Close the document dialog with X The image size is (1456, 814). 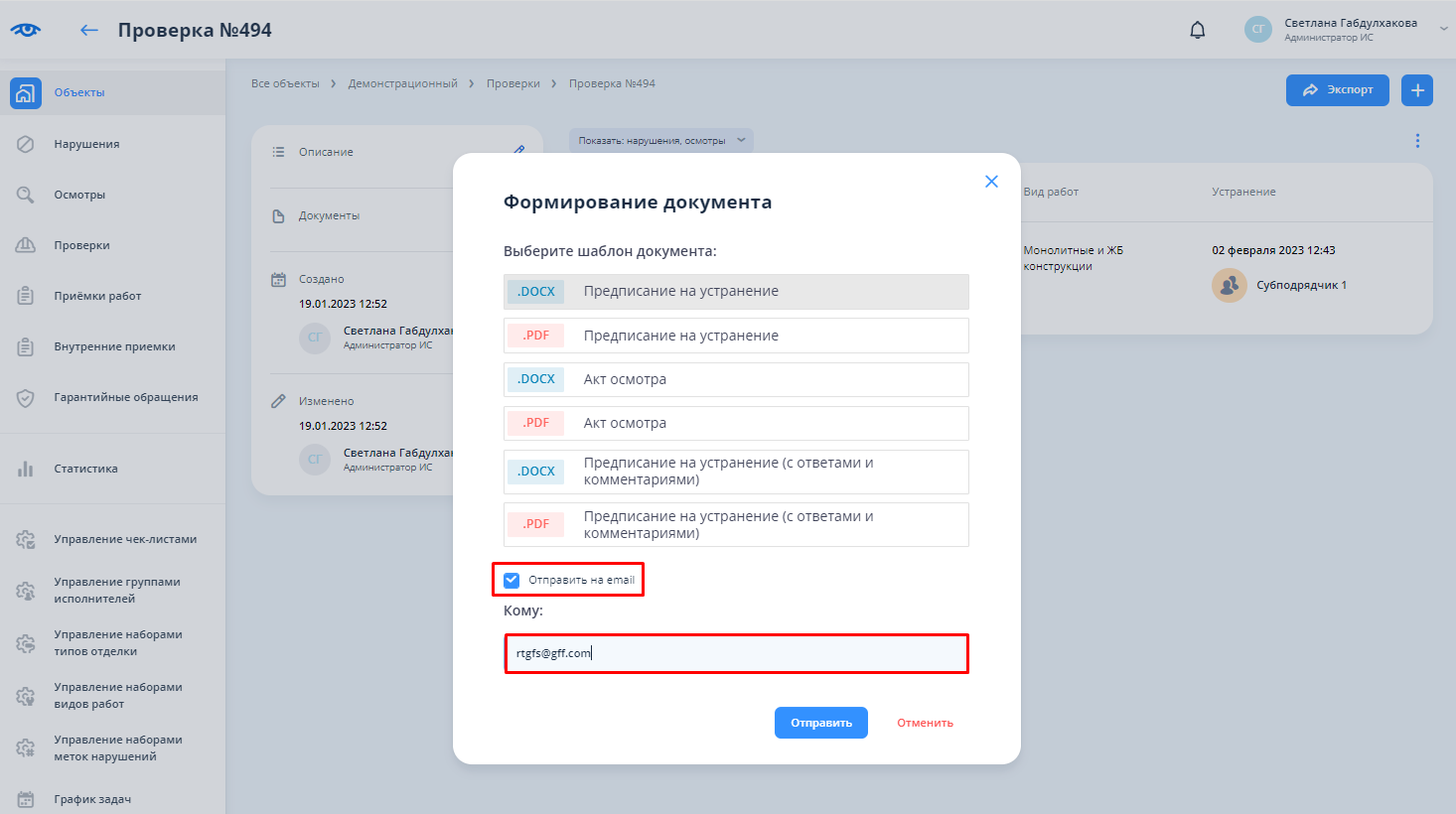pyautogui.click(x=991, y=182)
